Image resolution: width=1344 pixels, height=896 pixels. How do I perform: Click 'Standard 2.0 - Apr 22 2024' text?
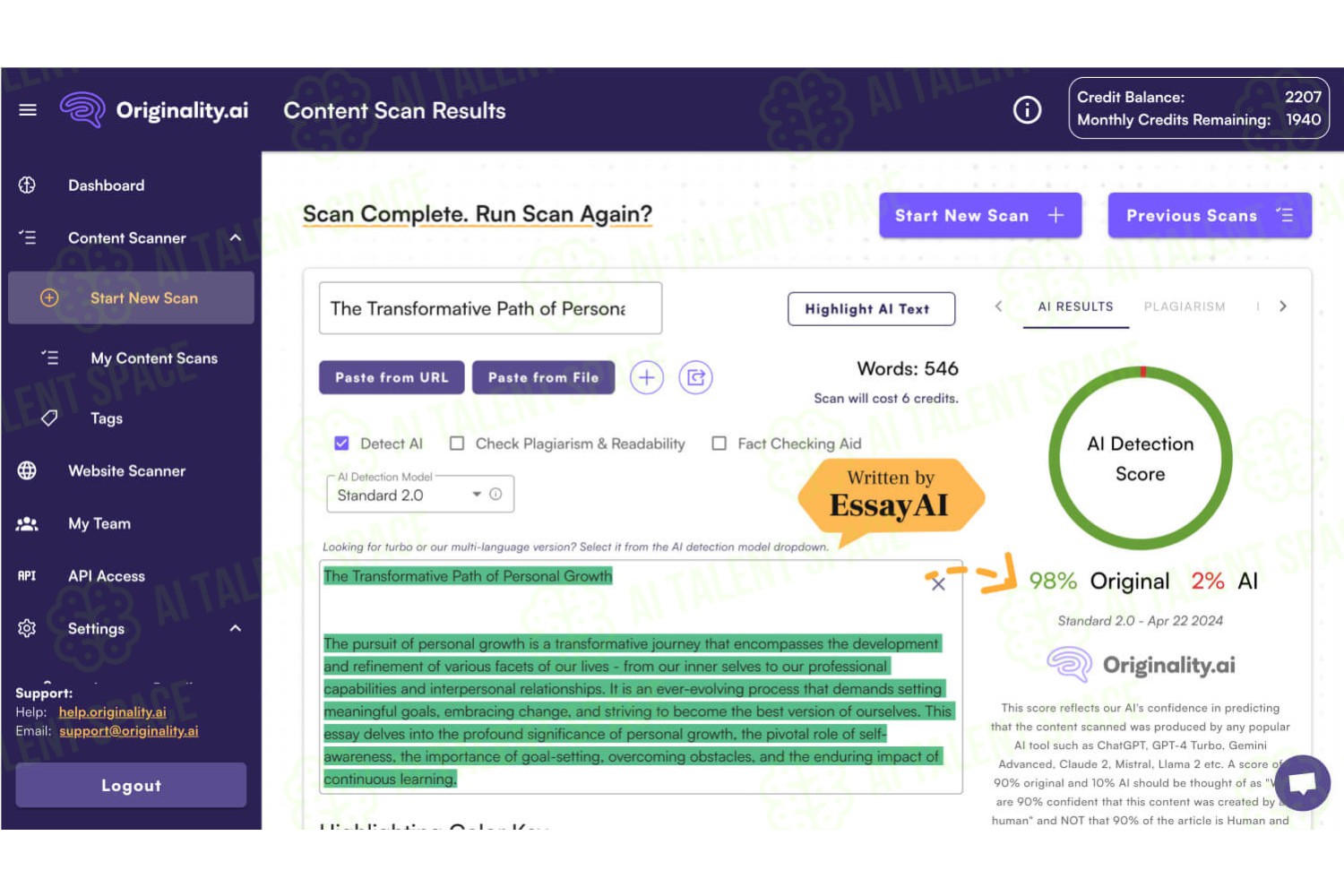(1140, 620)
